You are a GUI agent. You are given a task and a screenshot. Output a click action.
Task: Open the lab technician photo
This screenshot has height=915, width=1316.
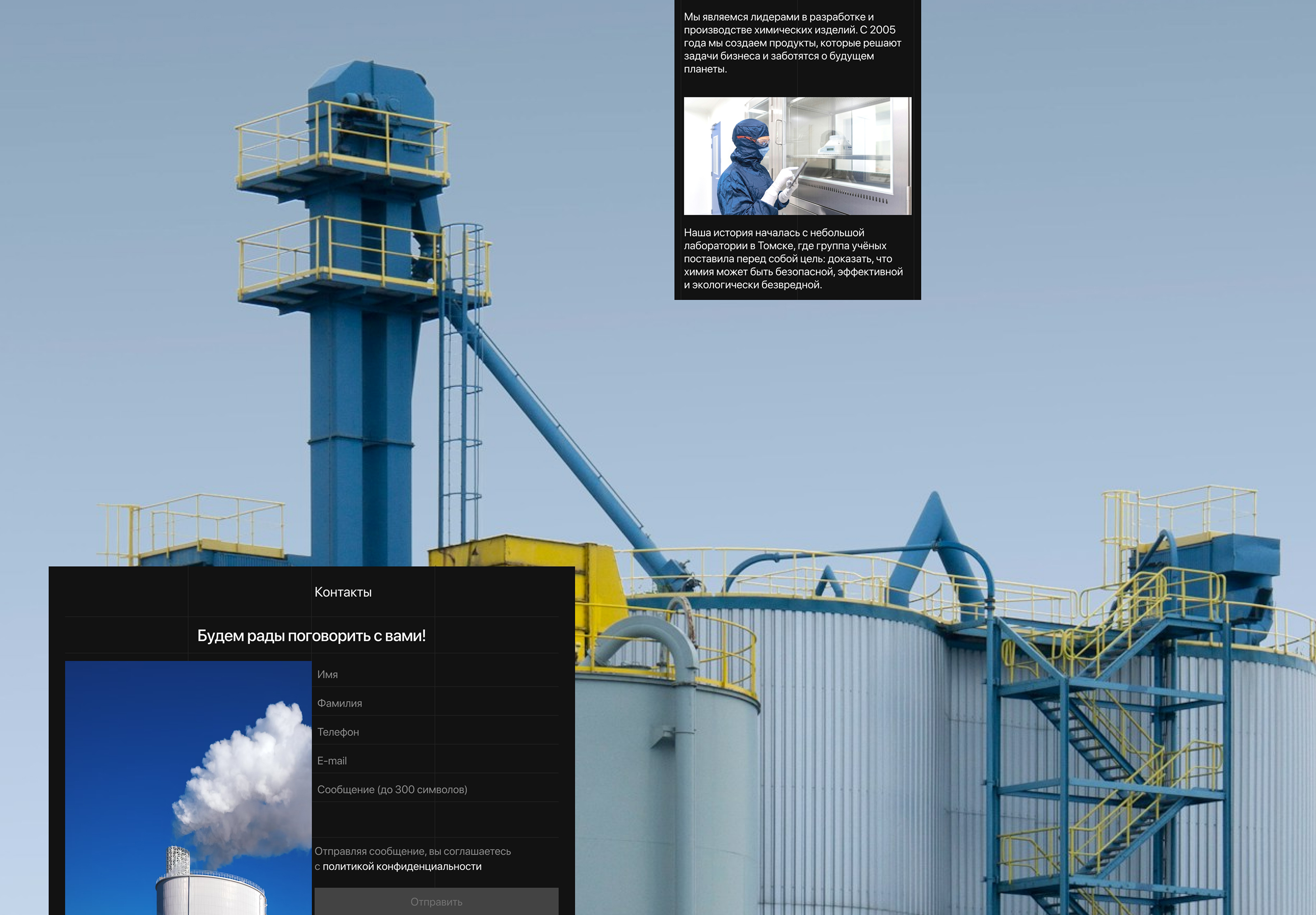coord(797,156)
